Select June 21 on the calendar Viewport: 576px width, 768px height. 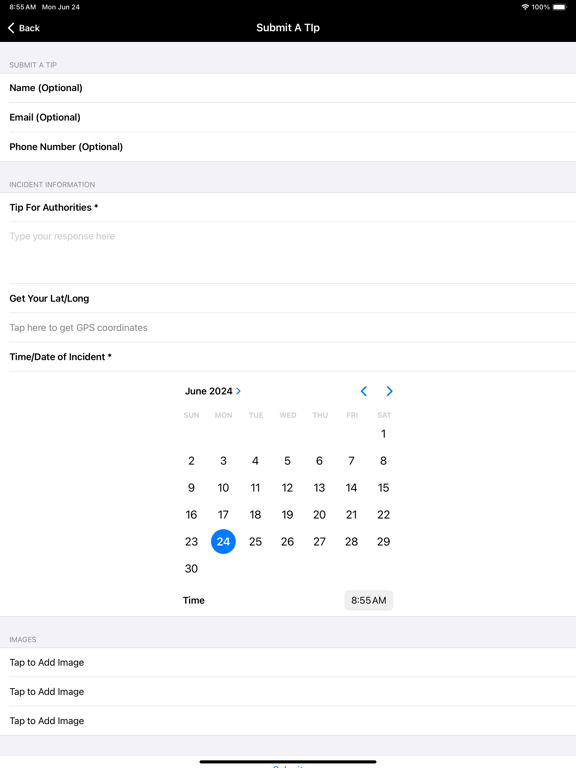(351, 515)
